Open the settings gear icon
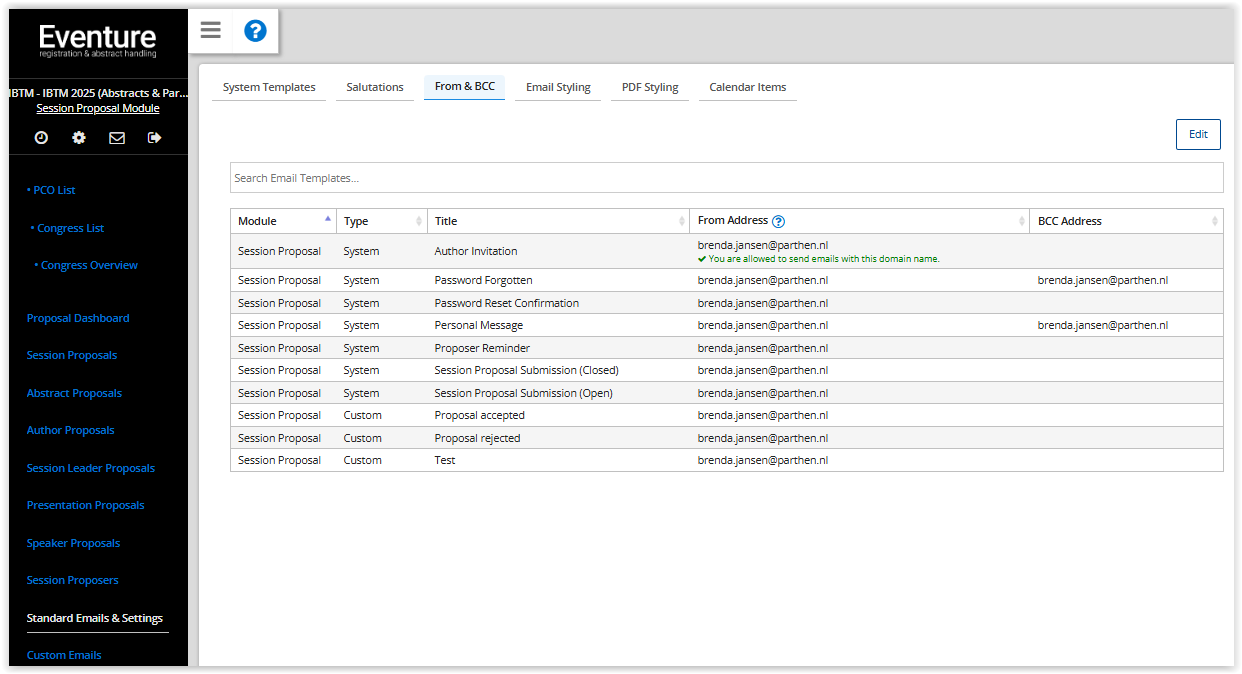Screen dimensions: 1242x674 click(x=79, y=138)
